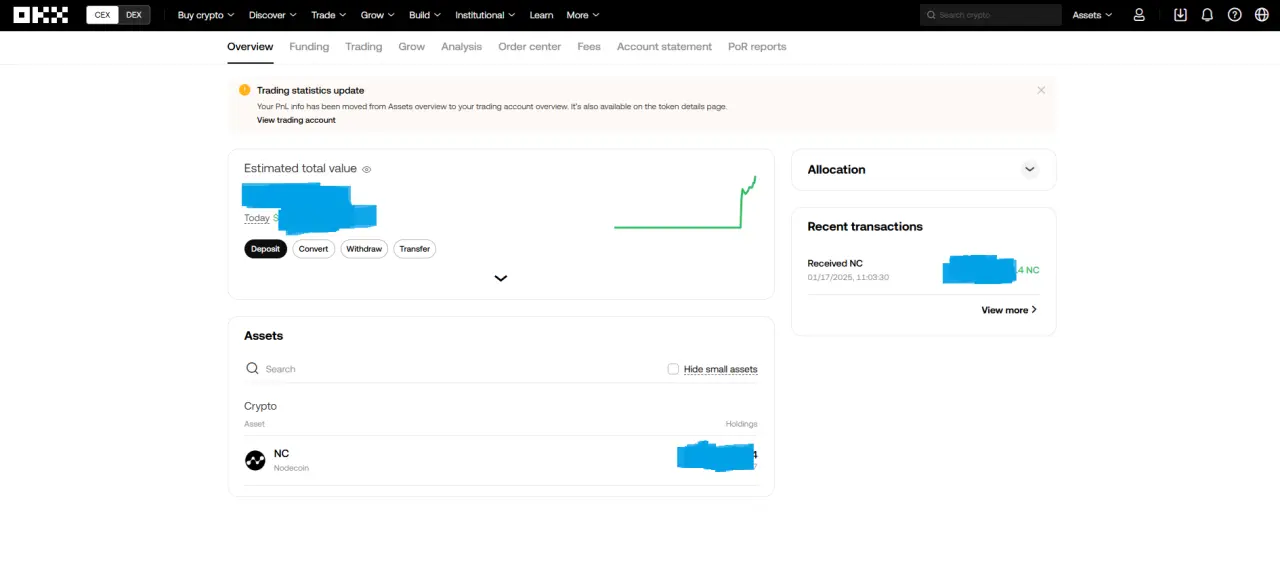Image resolution: width=1280 pixels, height=567 pixels.
Task: Switch to the Trading tab
Action: point(364,47)
